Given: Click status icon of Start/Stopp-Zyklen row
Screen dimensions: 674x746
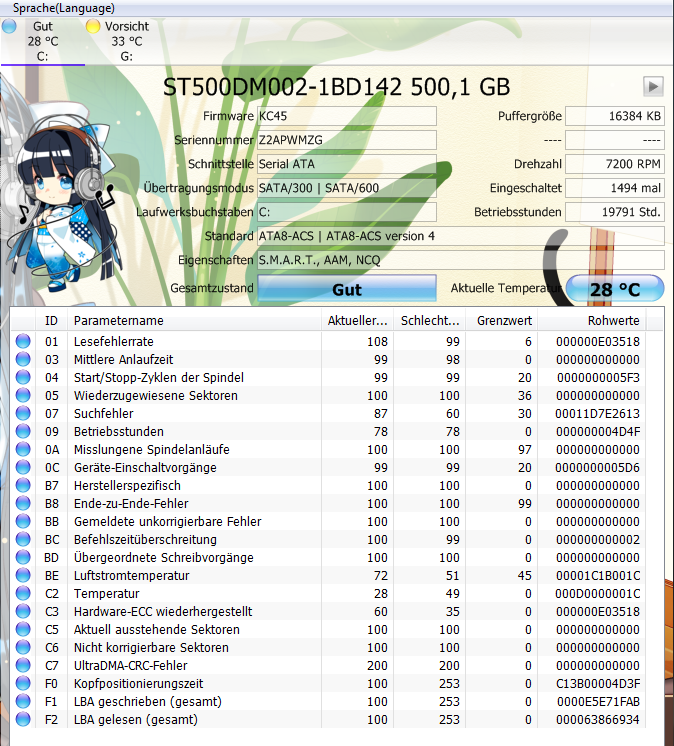Looking at the screenshot, I should click(23, 377).
